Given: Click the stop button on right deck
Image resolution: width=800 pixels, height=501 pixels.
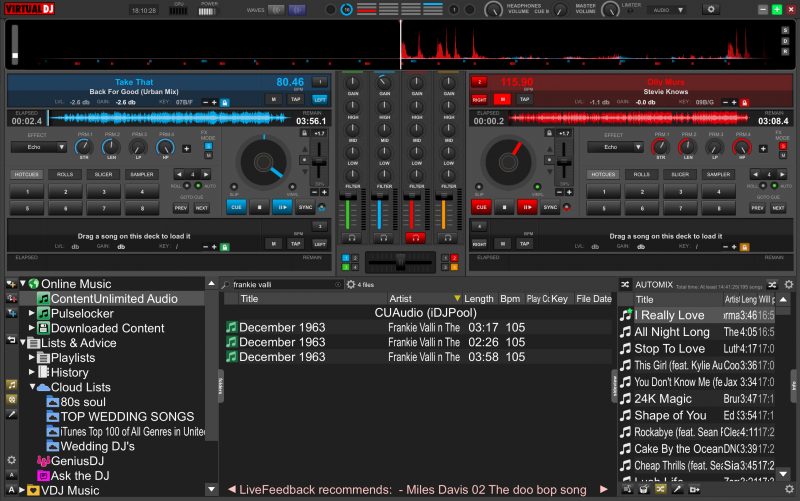Looking at the screenshot, I should click(504, 207).
